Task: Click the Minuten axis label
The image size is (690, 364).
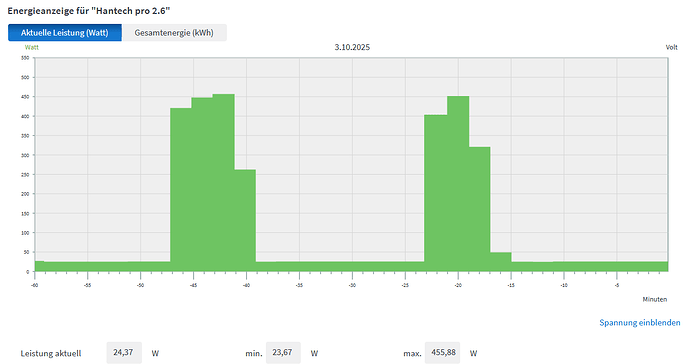Action: [655, 299]
